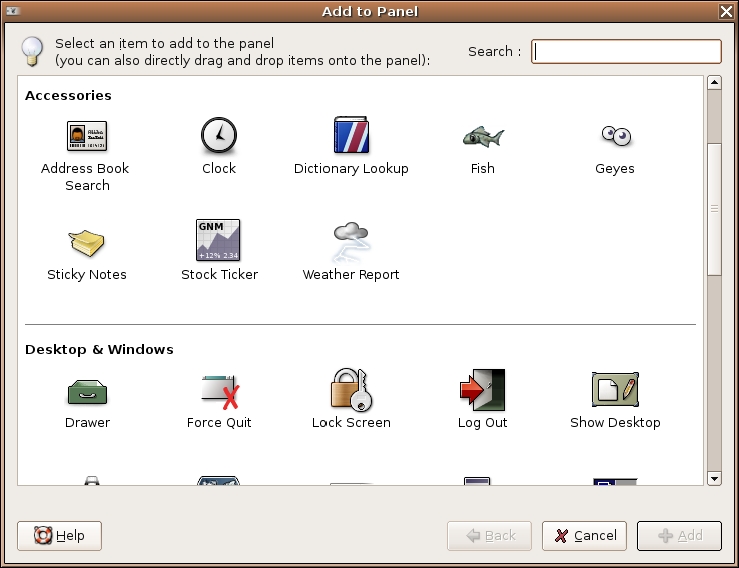Pick the Weather Report applet

[351, 241]
